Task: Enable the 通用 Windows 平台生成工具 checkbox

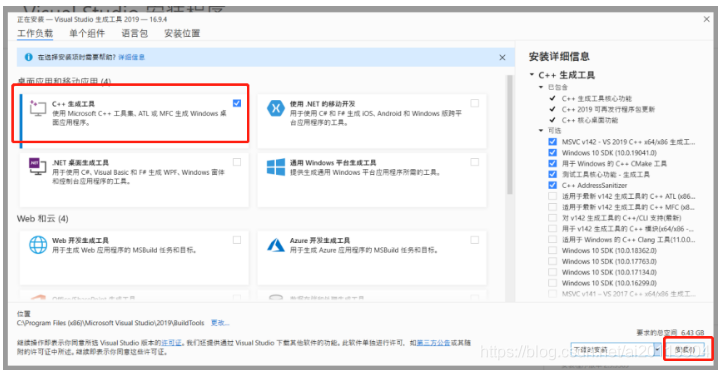Action: click(x=475, y=162)
